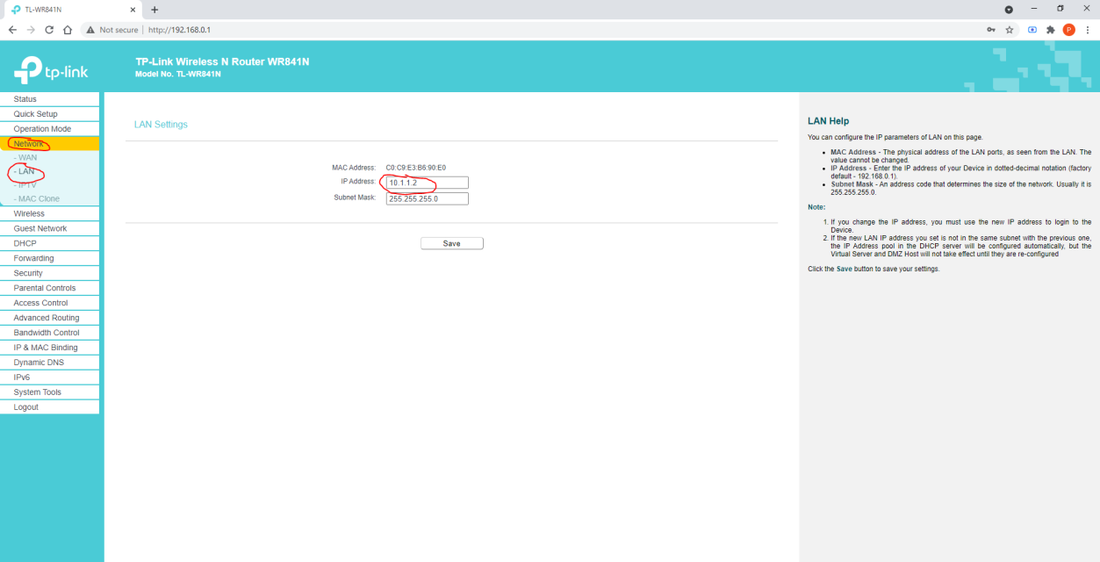Image resolution: width=1100 pixels, height=562 pixels.
Task: Click TP-Link Wireless N Router WR841N title
Action: click(x=222, y=62)
